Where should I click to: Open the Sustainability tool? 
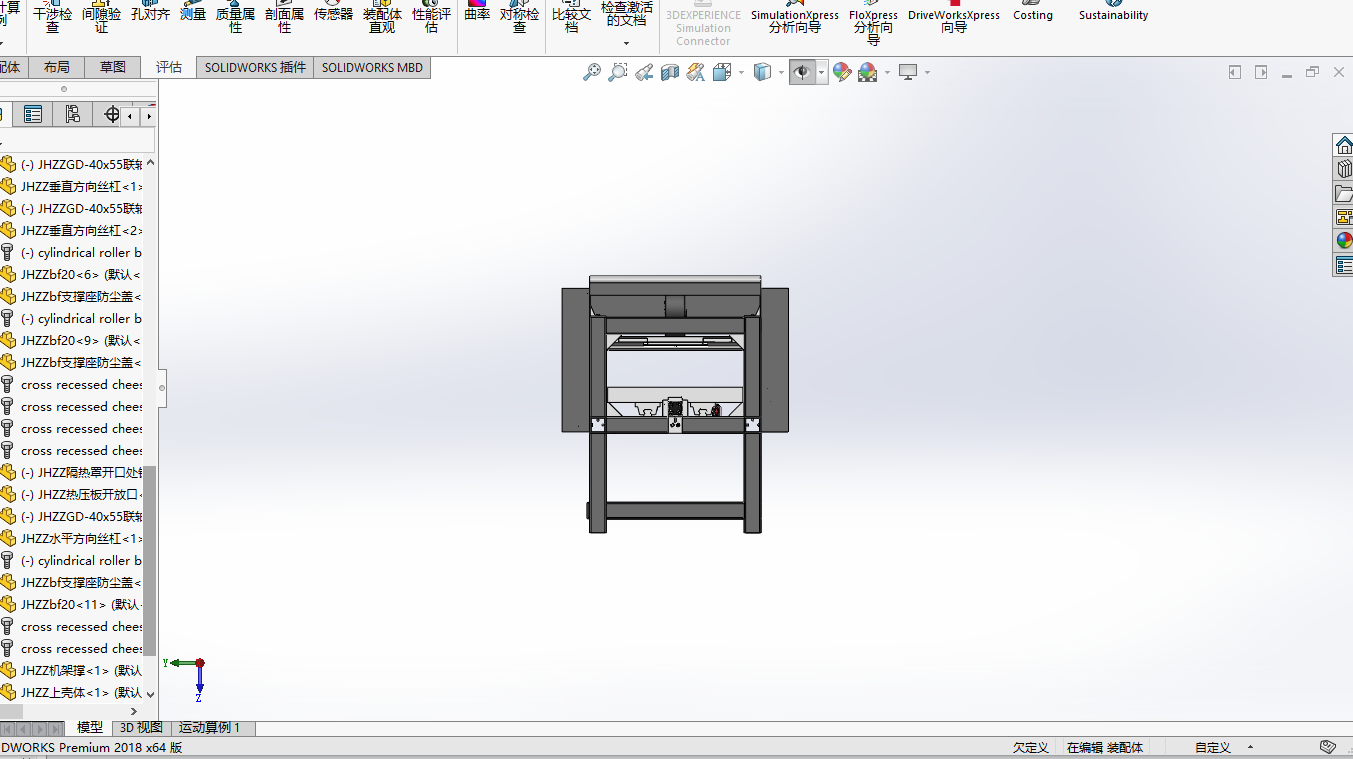(1113, 12)
